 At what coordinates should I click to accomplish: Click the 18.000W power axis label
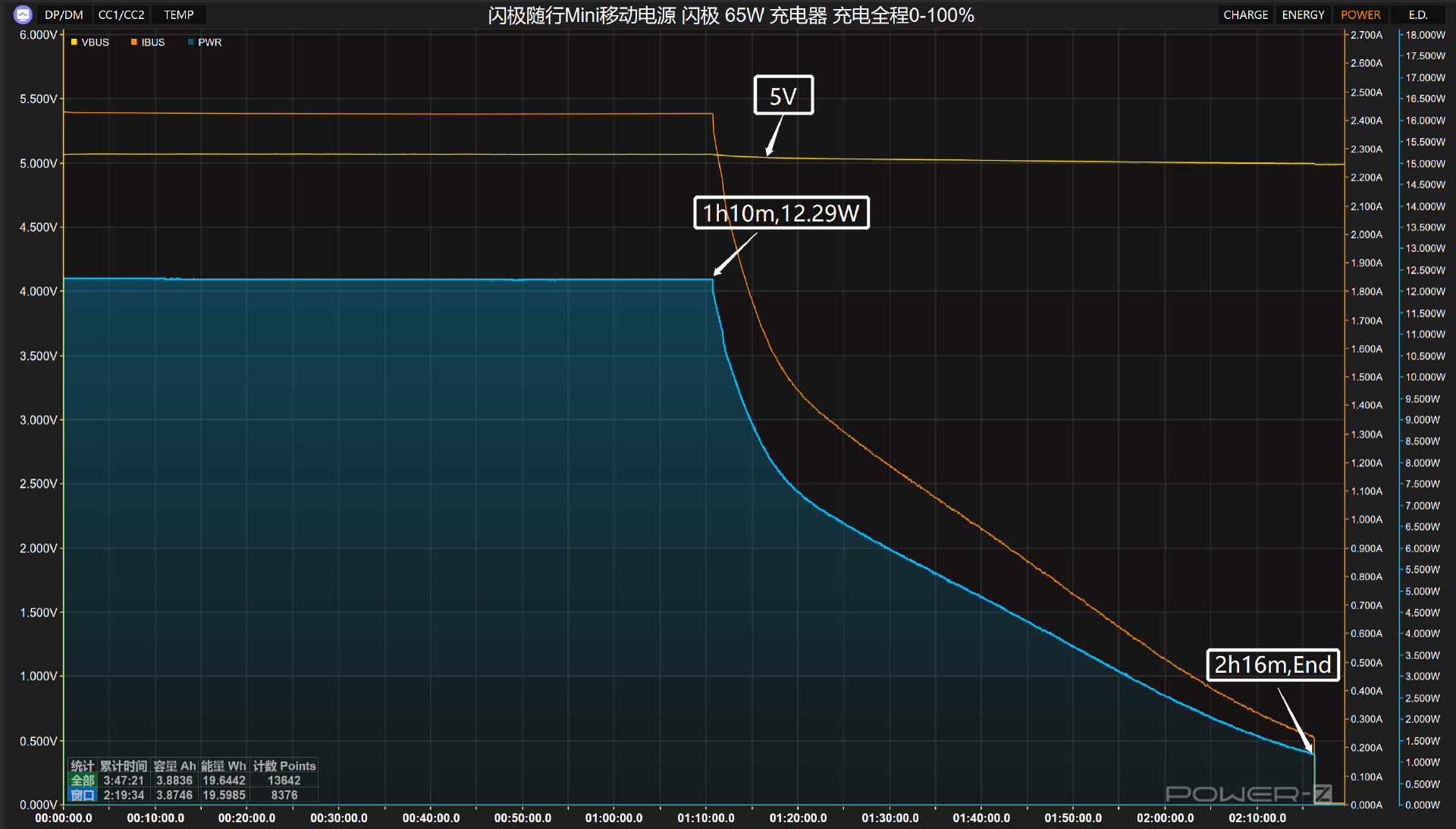[x=1426, y=35]
